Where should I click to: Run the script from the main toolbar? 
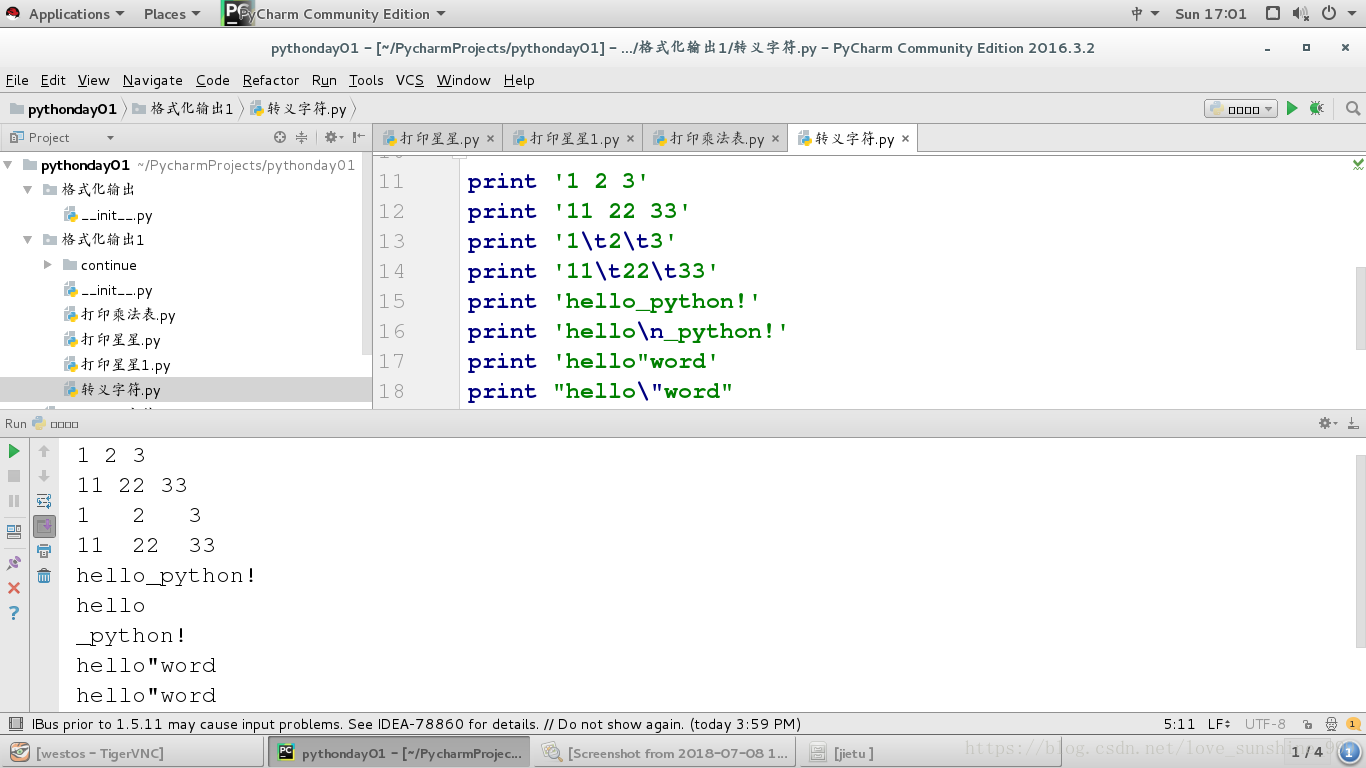[x=1292, y=108]
